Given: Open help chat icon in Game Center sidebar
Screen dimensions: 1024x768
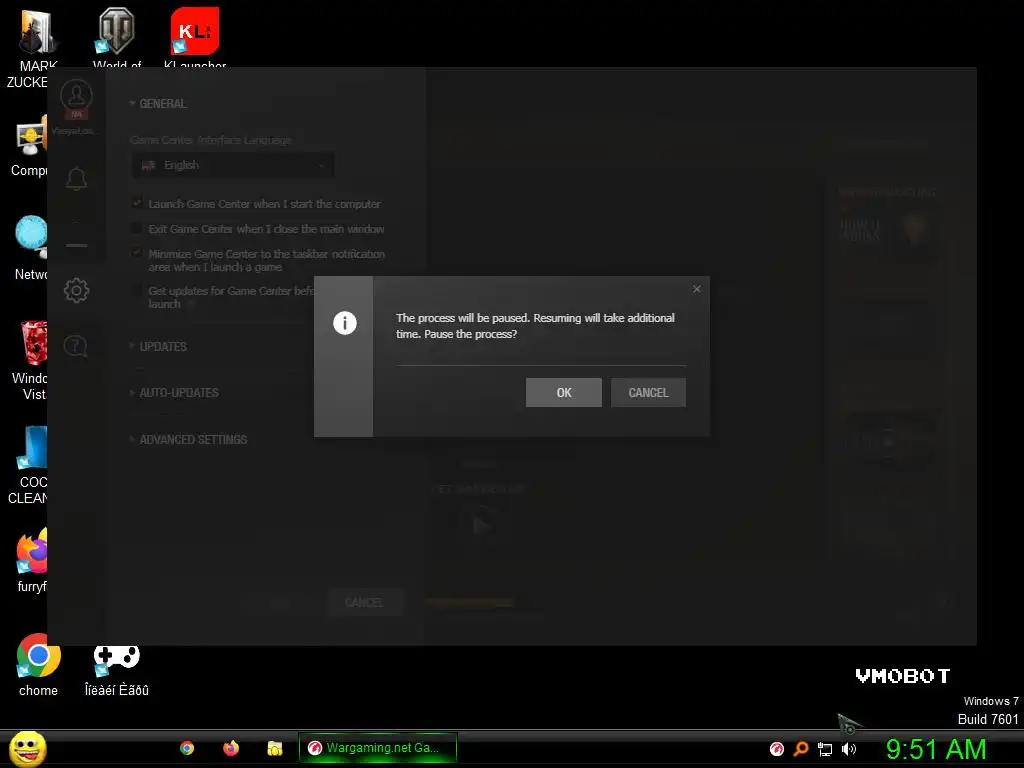Looking at the screenshot, I should (76, 345).
